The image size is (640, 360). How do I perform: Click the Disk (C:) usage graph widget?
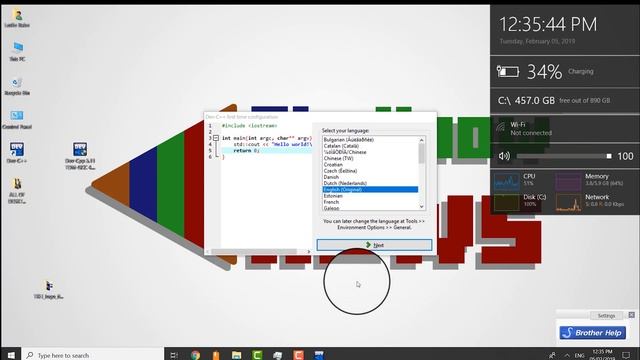[x=507, y=202]
